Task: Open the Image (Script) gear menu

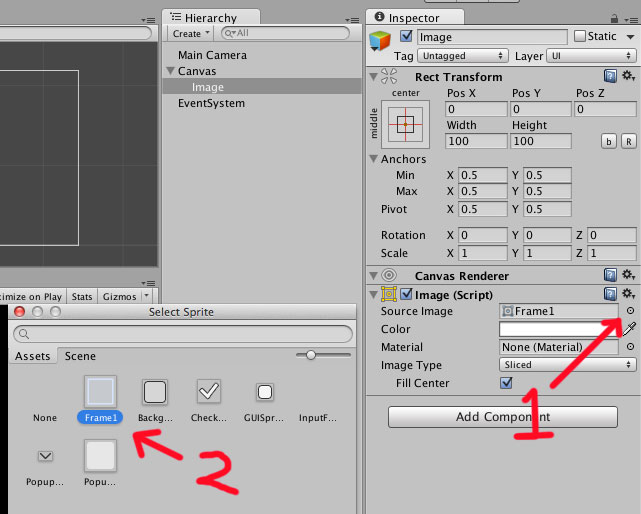Action: [628, 294]
